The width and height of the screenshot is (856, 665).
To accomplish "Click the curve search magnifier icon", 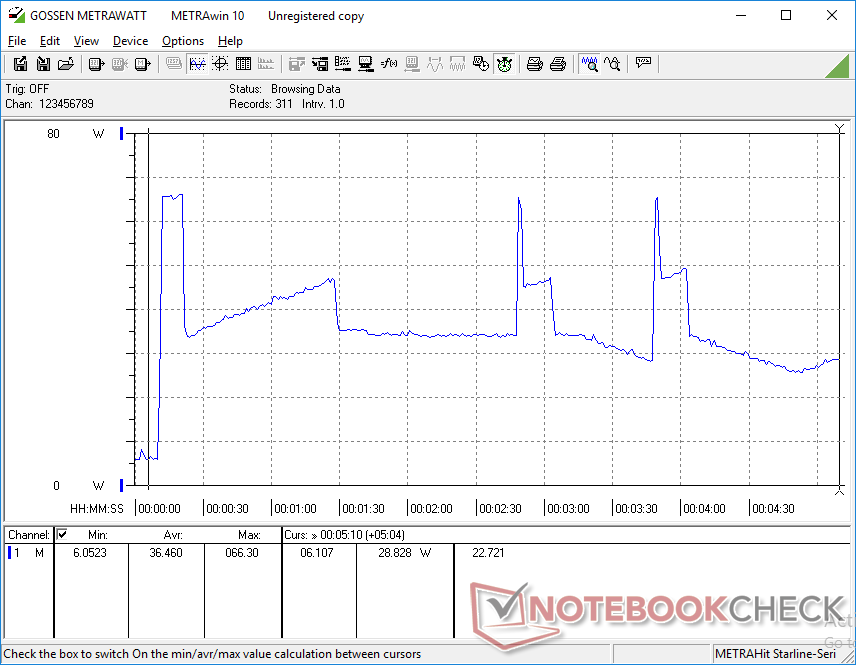I will [613, 64].
